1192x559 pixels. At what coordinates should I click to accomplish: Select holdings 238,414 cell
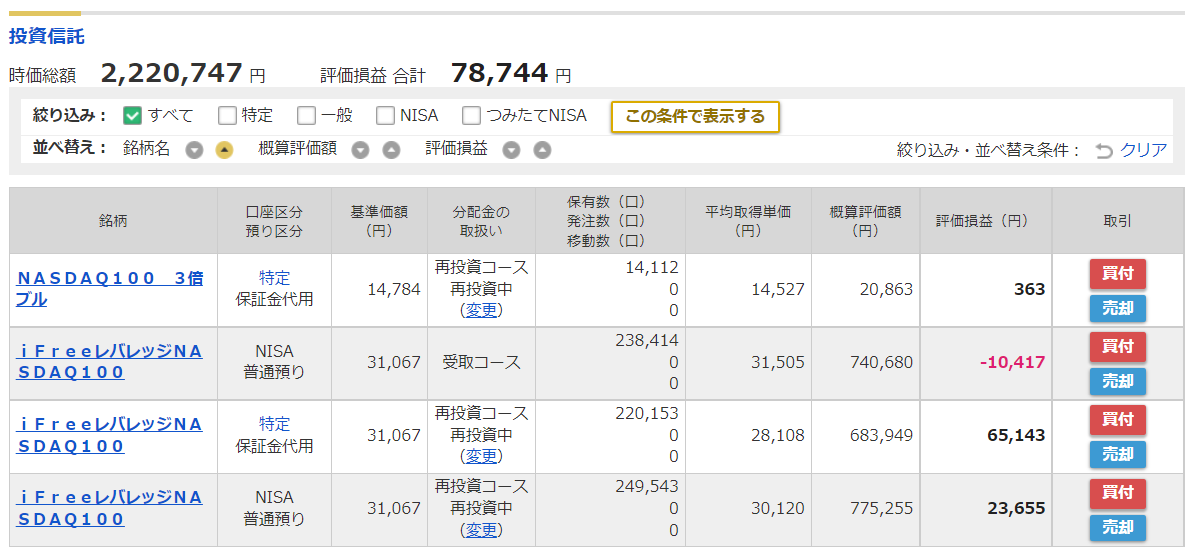point(646,340)
